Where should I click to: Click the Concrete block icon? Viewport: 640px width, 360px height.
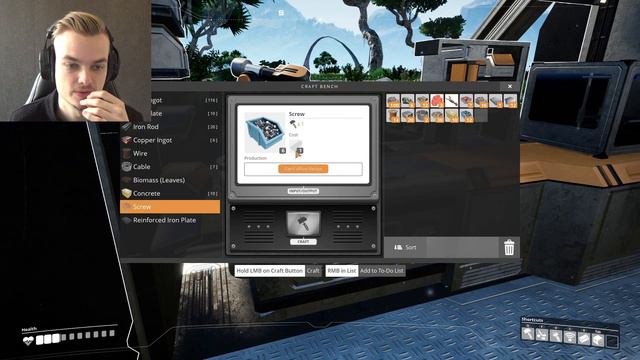[127, 193]
